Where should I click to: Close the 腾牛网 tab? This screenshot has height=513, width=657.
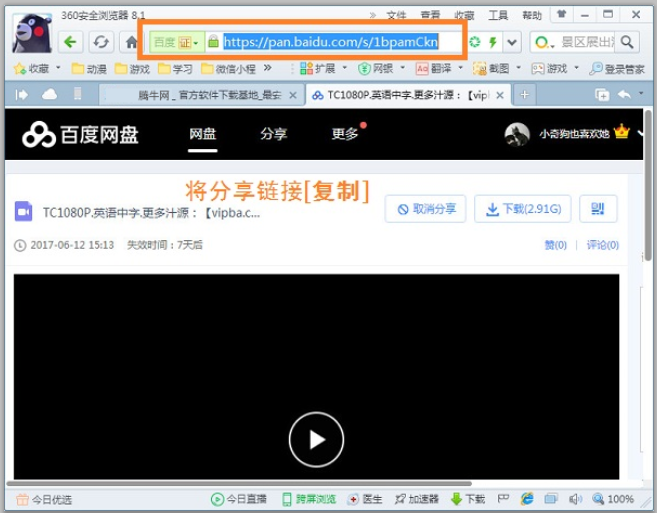(x=293, y=95)
